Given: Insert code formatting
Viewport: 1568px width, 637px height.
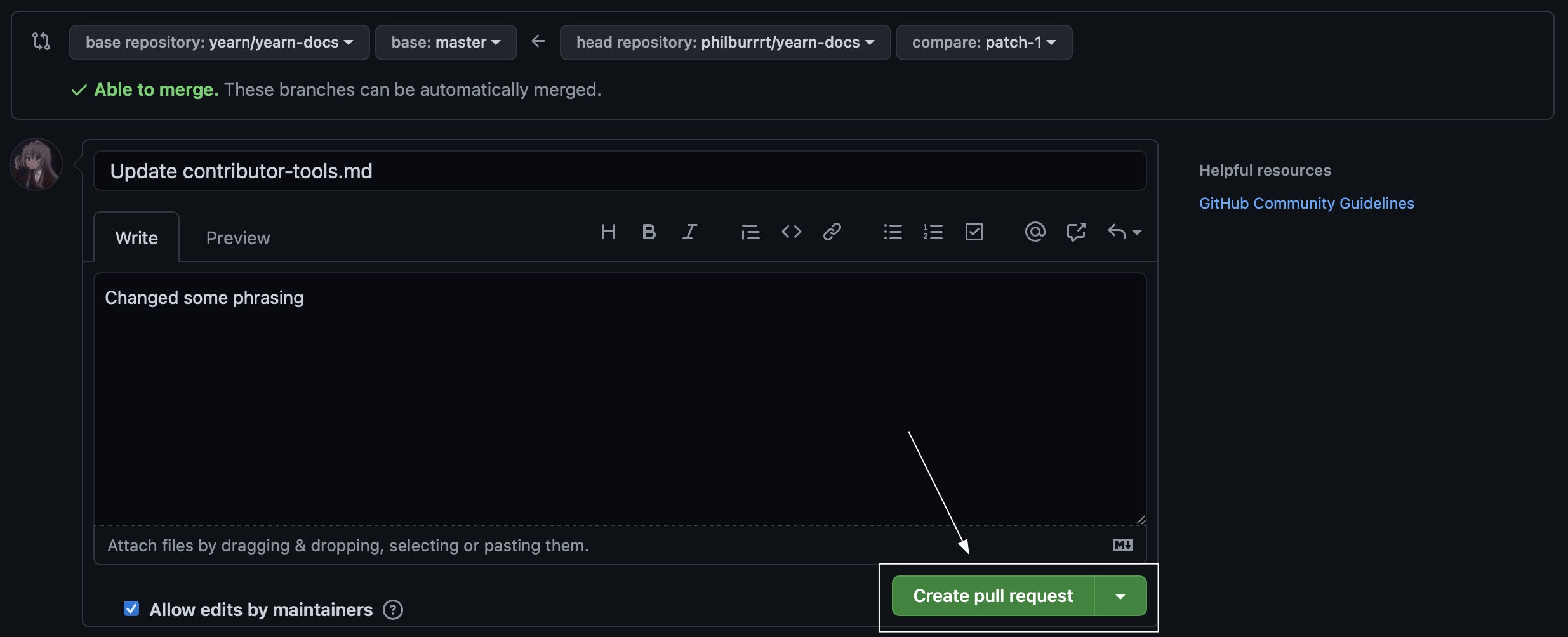Looking at the screenshot, I should pos(791,232).
